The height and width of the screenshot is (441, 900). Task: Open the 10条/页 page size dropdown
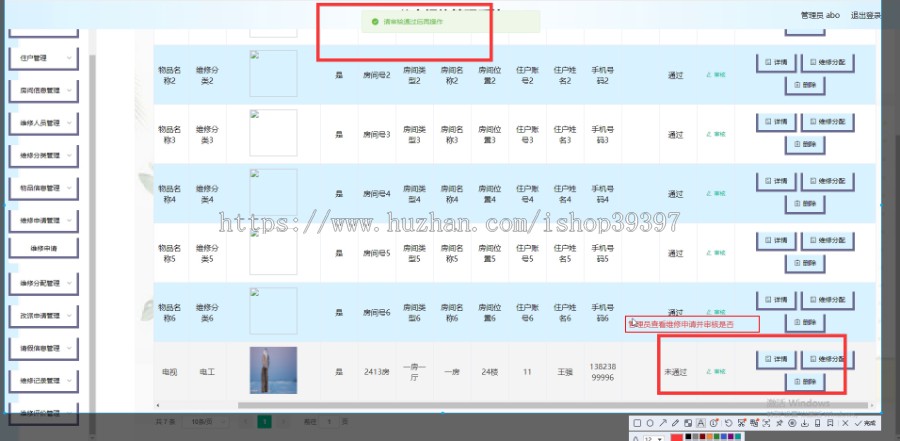point(205,422)
